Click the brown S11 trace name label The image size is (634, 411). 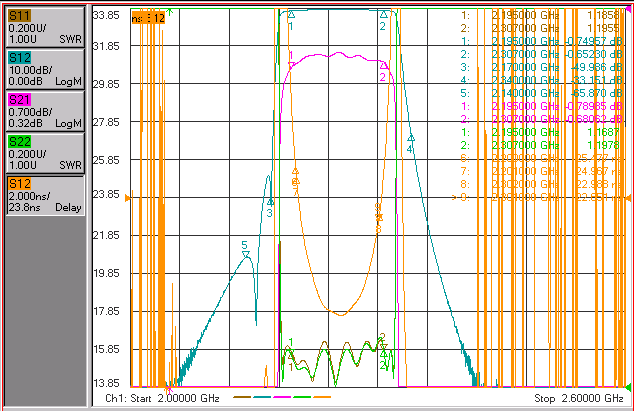[19, 16]
